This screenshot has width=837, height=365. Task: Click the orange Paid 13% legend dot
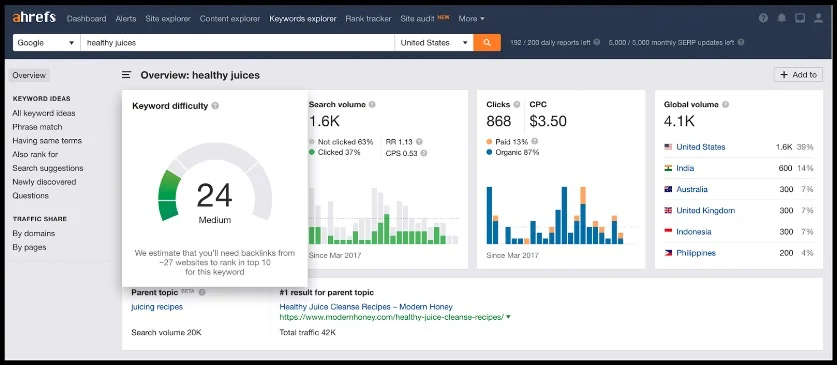tap(489, 141)
